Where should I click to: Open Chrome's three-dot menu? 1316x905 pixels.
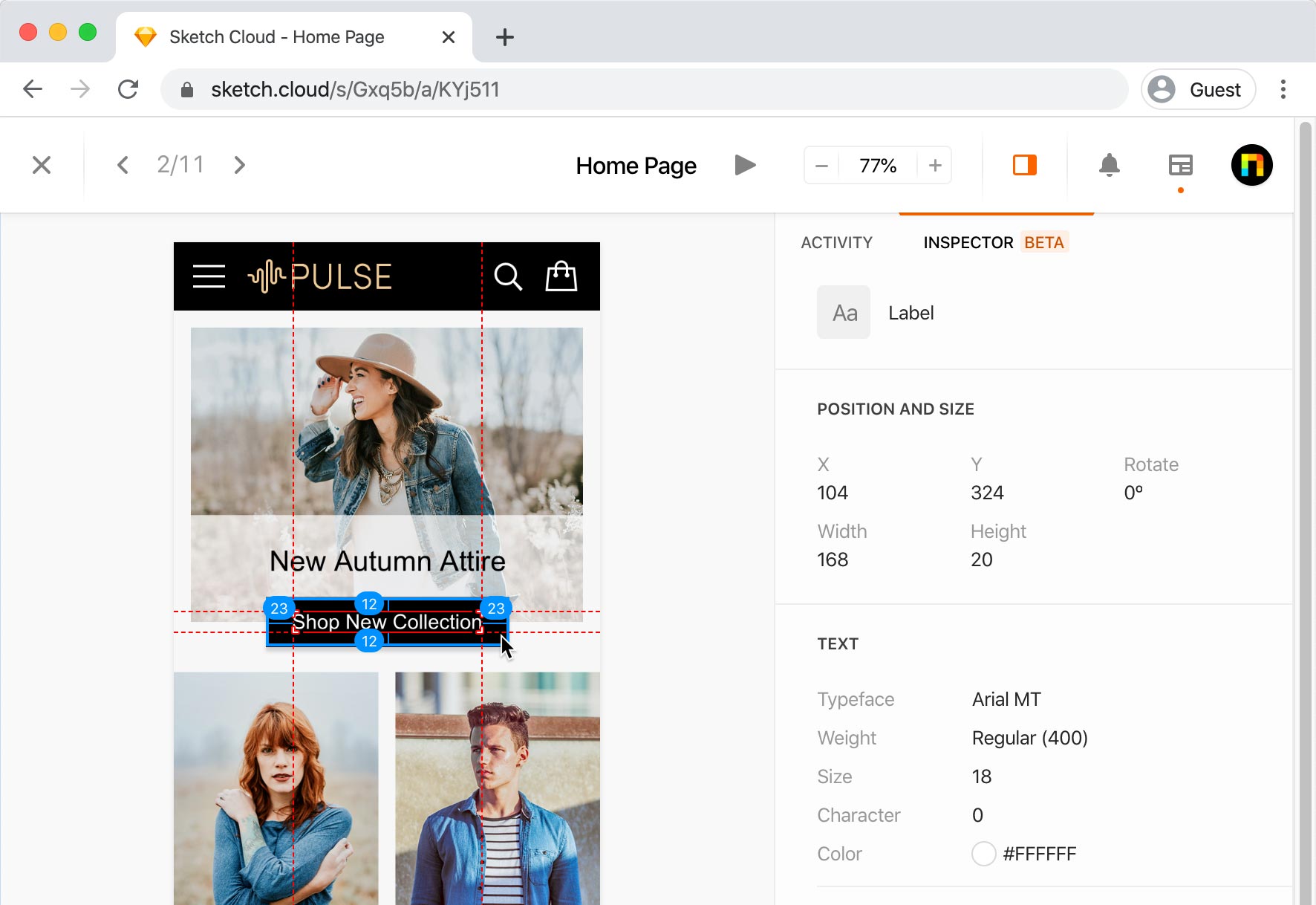tap(1283, 89)
